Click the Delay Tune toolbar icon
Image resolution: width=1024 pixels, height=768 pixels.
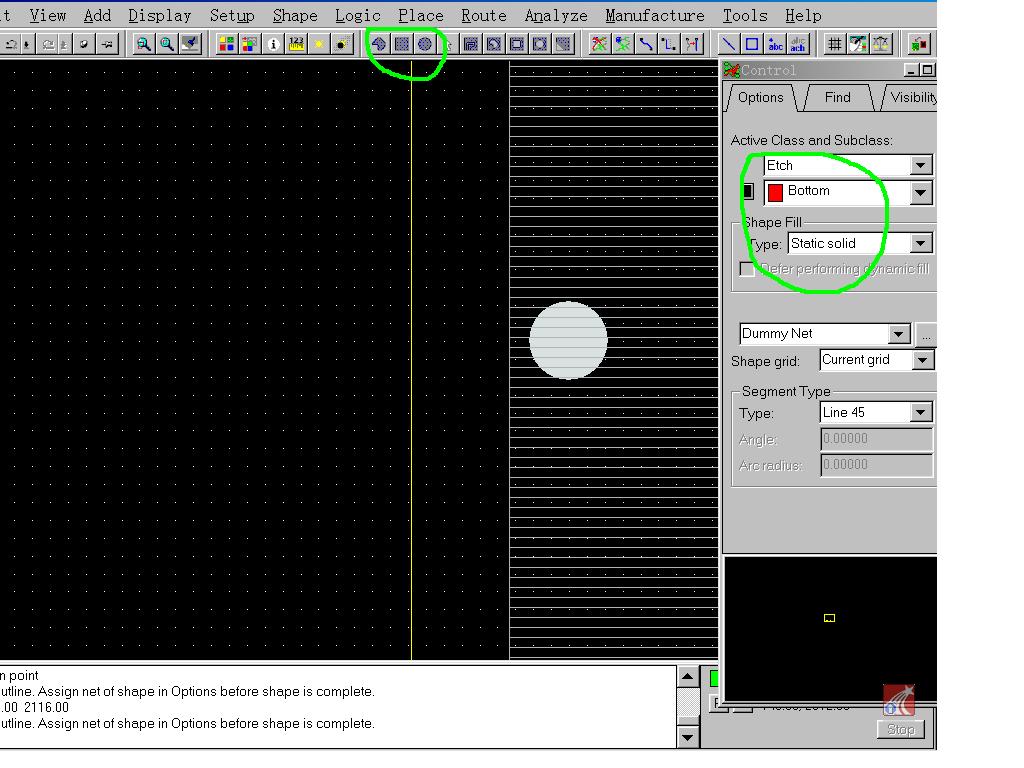tap(692, 44)
